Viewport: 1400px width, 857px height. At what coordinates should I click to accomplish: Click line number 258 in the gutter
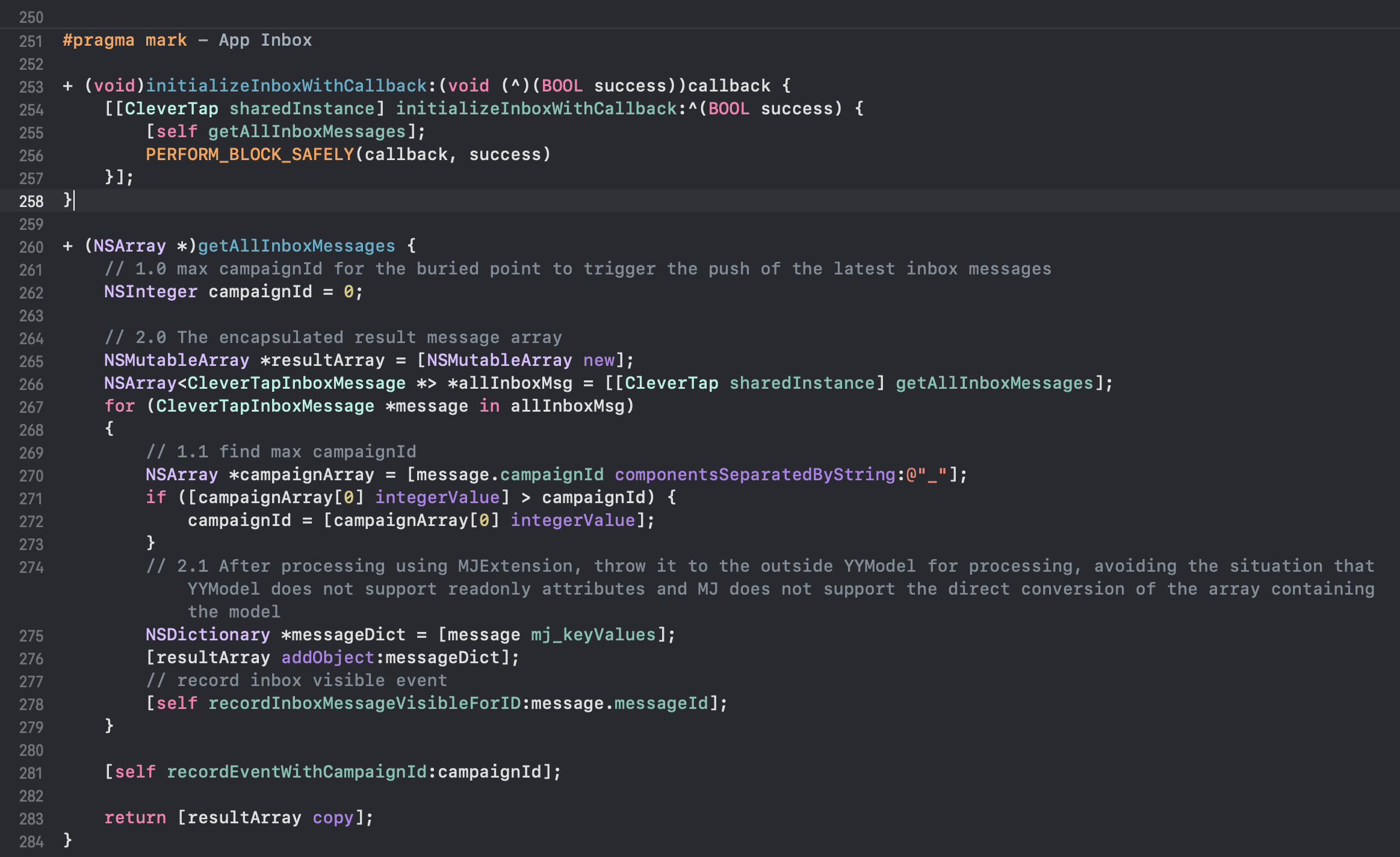point(31,202)
